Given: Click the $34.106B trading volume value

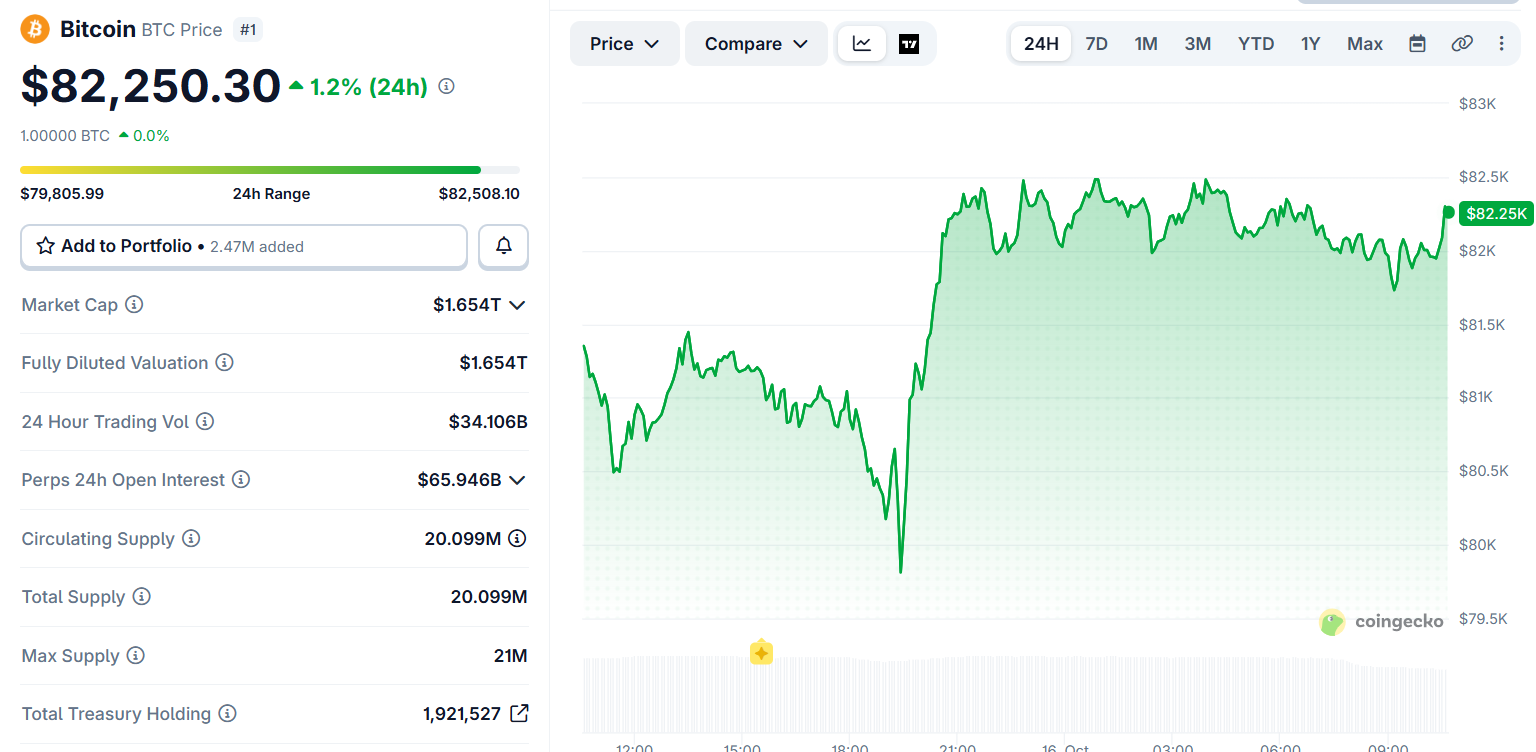Looking at the screenshot, I should point(488,422).
